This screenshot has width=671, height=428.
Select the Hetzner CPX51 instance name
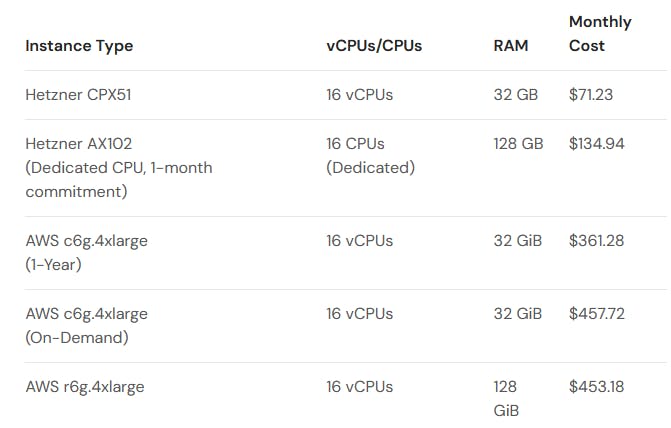coord(78,95)
